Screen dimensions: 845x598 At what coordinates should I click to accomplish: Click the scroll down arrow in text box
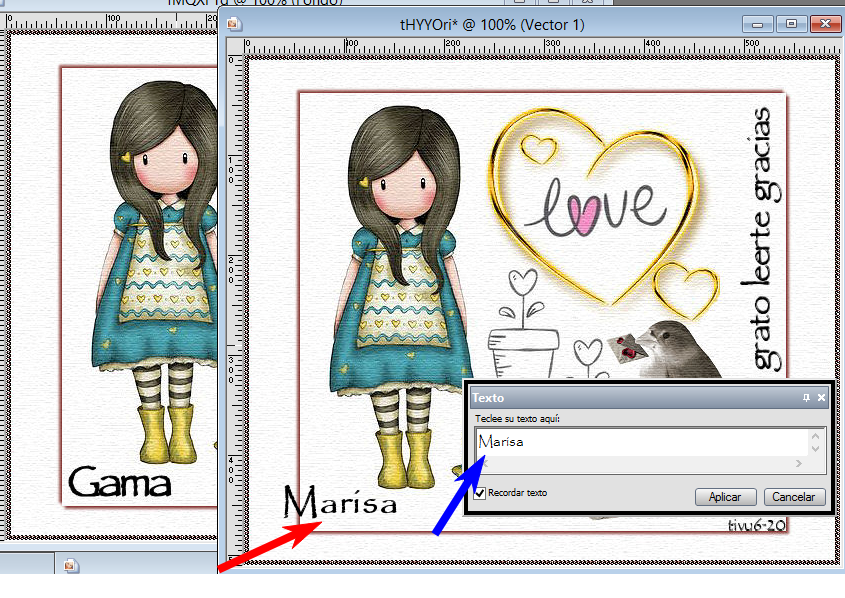tap(815, 449)
